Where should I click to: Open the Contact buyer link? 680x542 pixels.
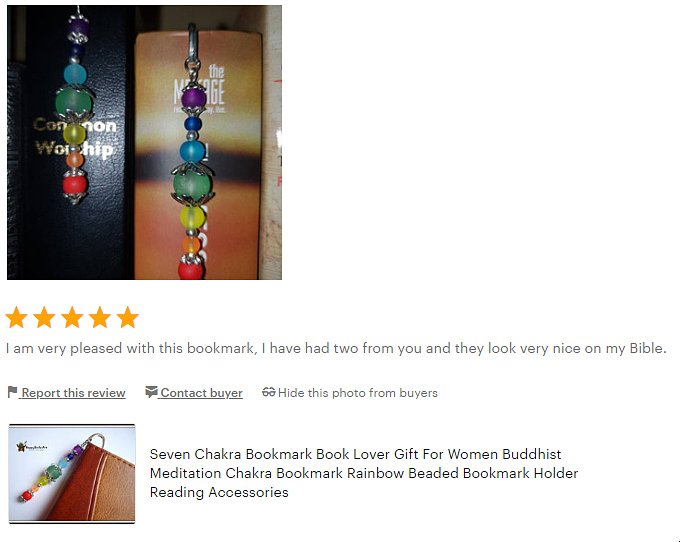[201, 393]
